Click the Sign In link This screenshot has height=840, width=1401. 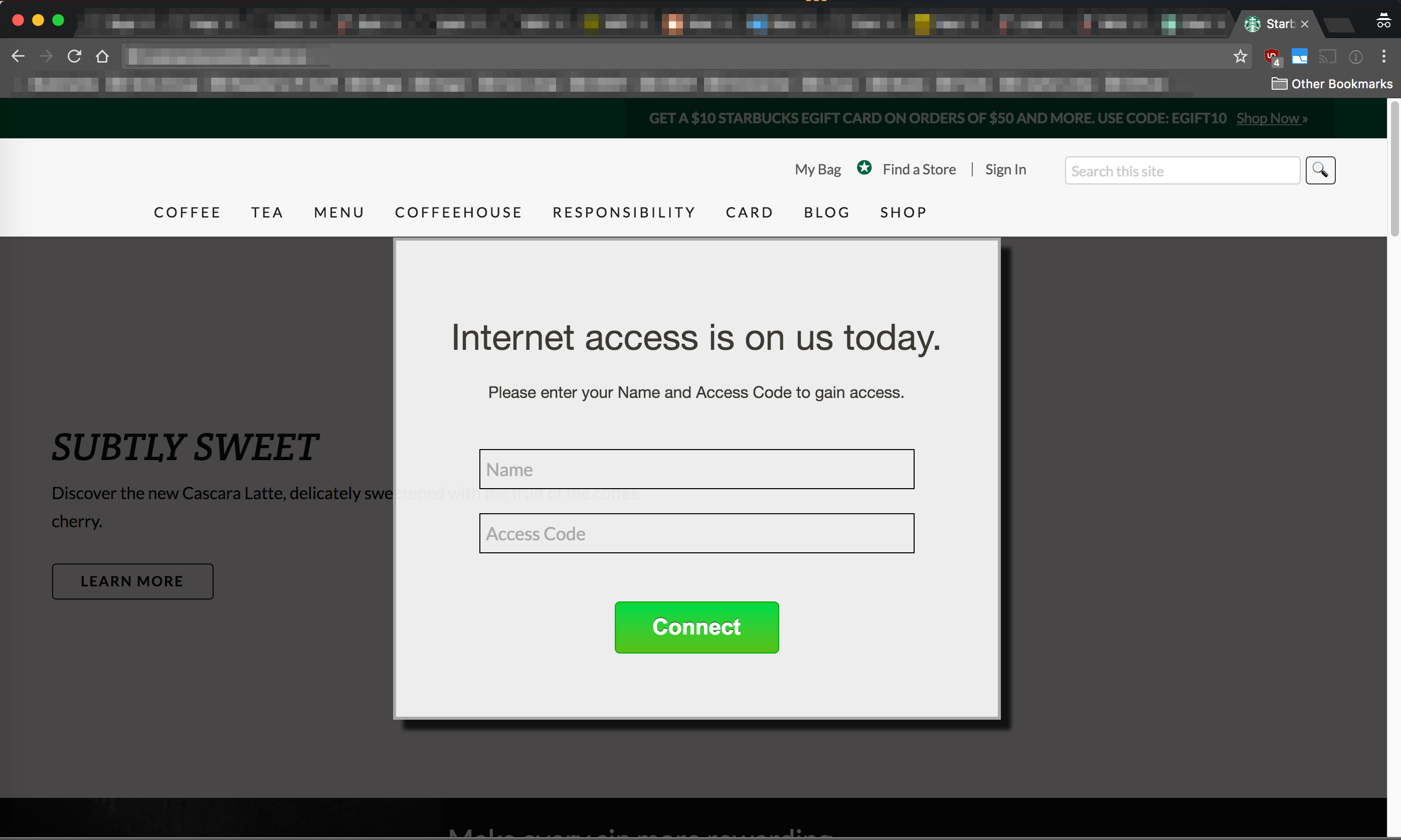click(x=1005, y=169)
